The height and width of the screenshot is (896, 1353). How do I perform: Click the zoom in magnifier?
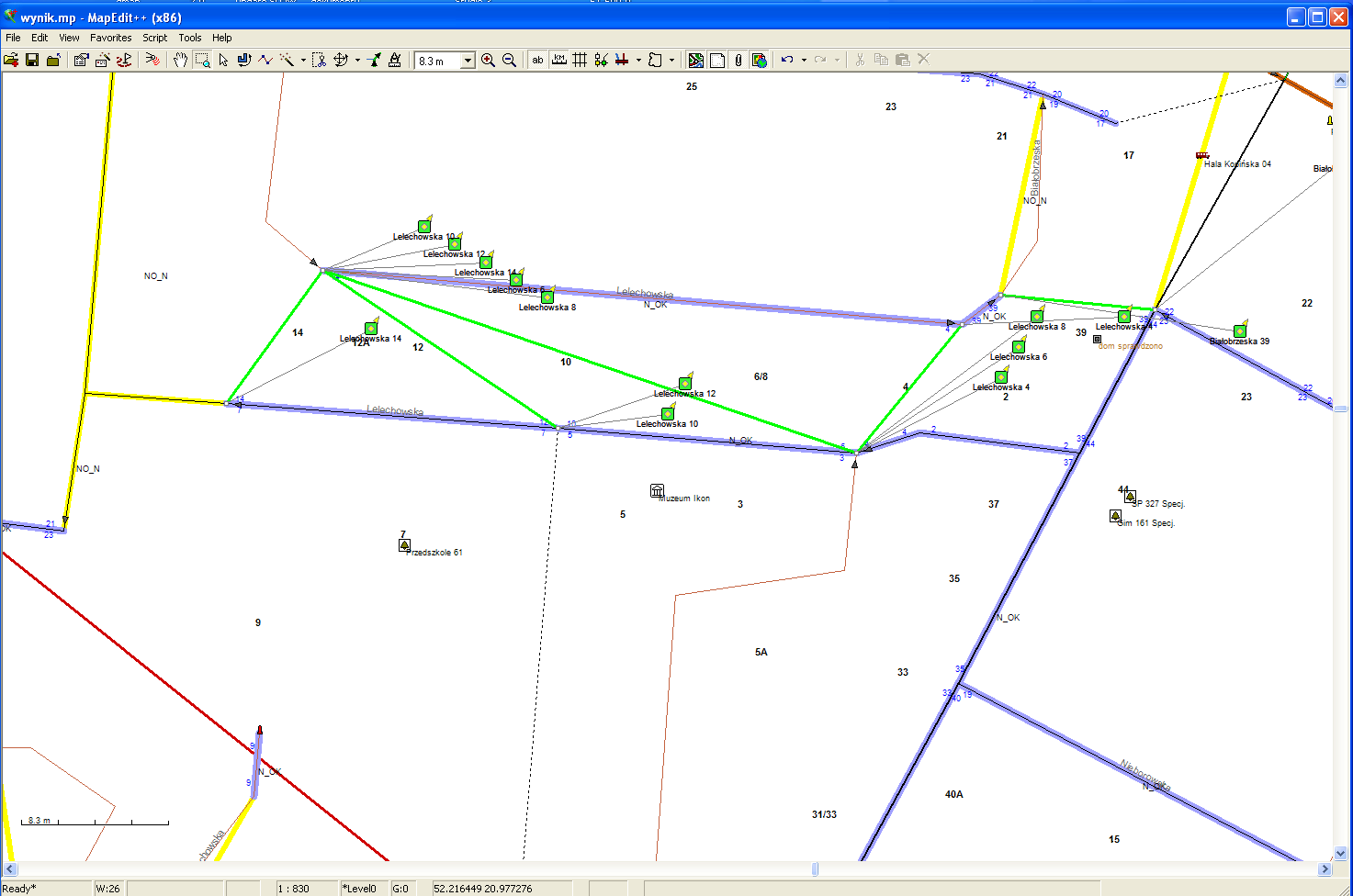488,60
